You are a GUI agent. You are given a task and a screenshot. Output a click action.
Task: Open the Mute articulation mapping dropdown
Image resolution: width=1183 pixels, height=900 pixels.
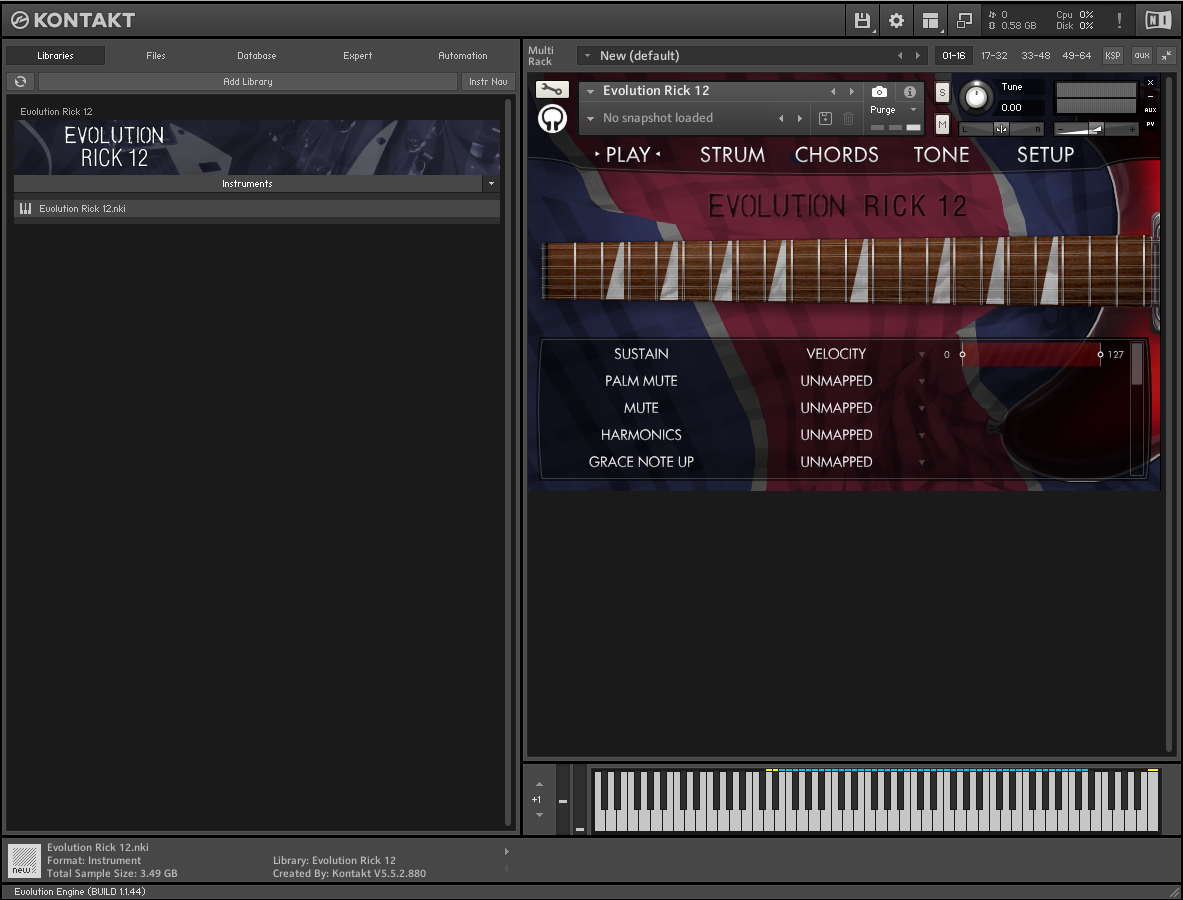click(x=921, y=409)
